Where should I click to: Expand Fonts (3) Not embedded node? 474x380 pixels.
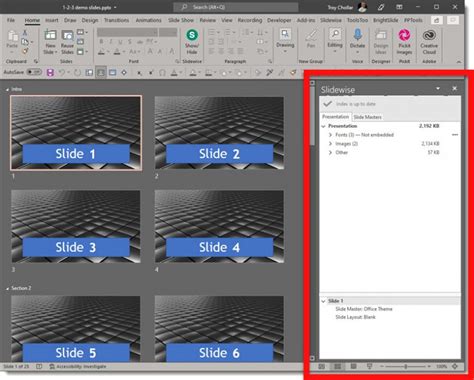pos(330,135)
